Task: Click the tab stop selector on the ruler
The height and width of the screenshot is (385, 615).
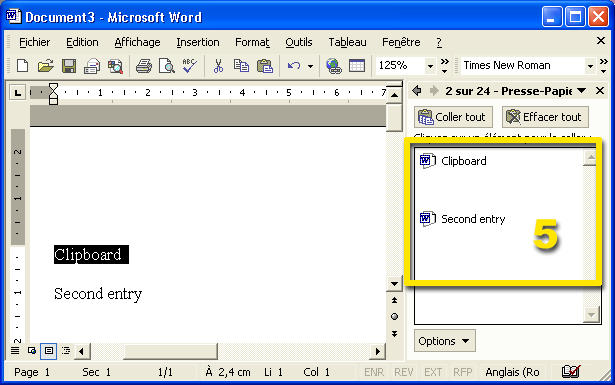Action: [x=17, y=93]
